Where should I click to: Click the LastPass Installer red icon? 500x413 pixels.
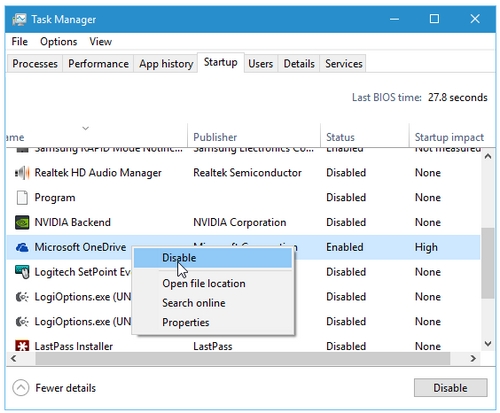[x=22, y=346]
